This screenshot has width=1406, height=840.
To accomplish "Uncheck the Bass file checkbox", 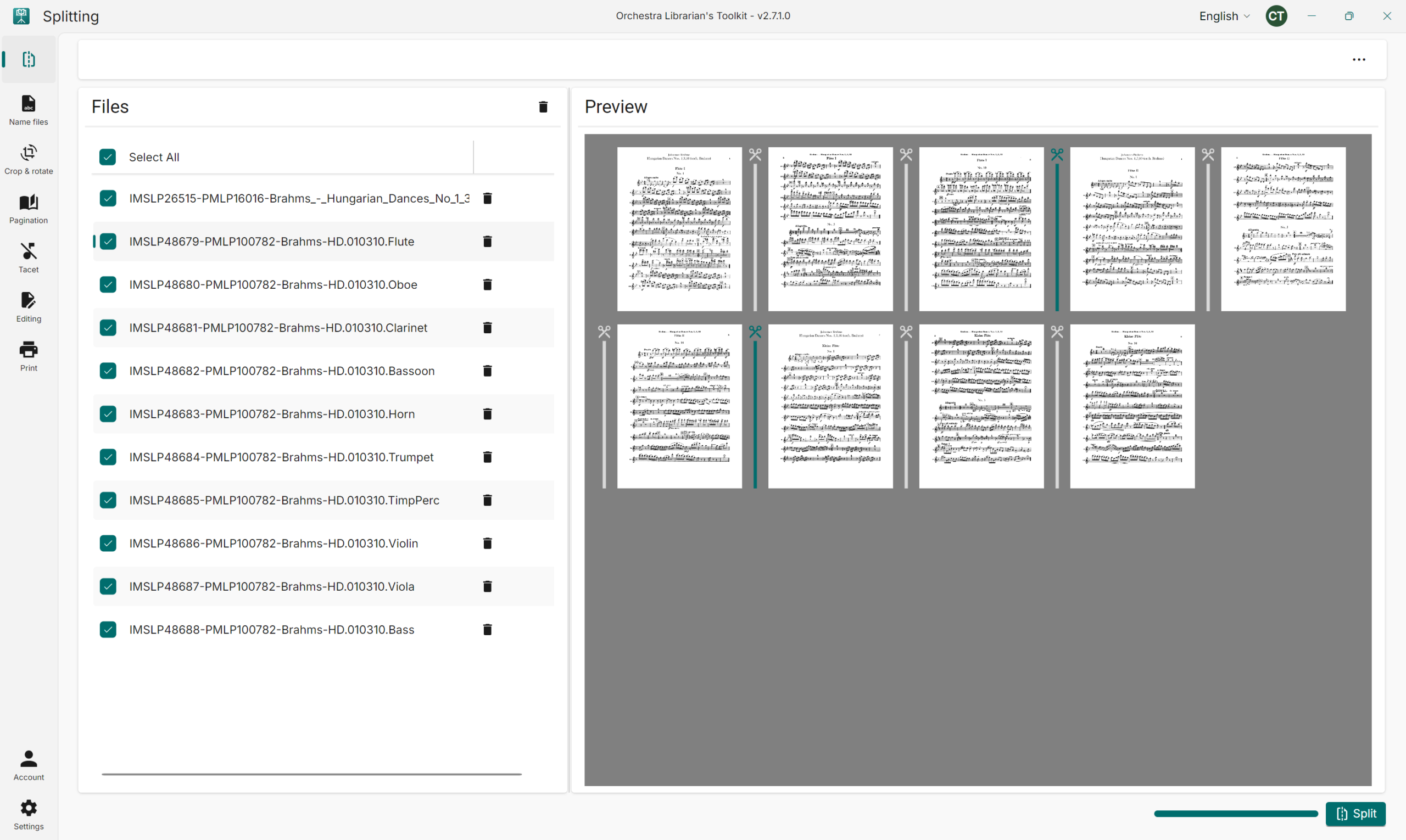I will [x=108, y=629].
